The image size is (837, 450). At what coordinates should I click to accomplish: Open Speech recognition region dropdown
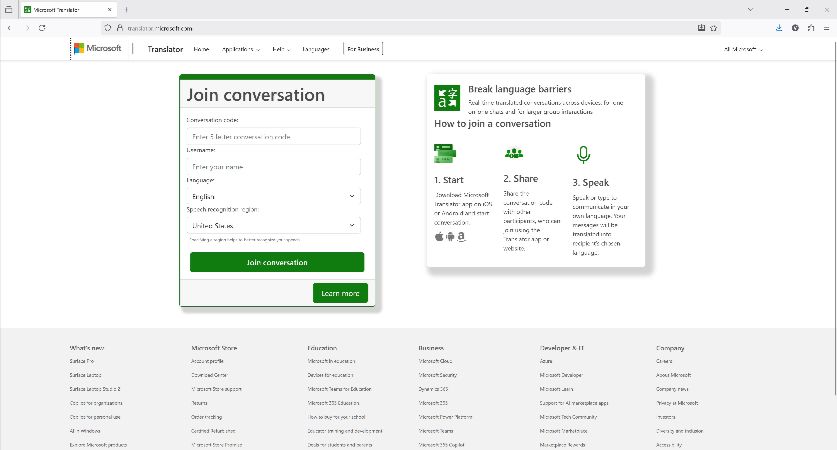point(274,225)
